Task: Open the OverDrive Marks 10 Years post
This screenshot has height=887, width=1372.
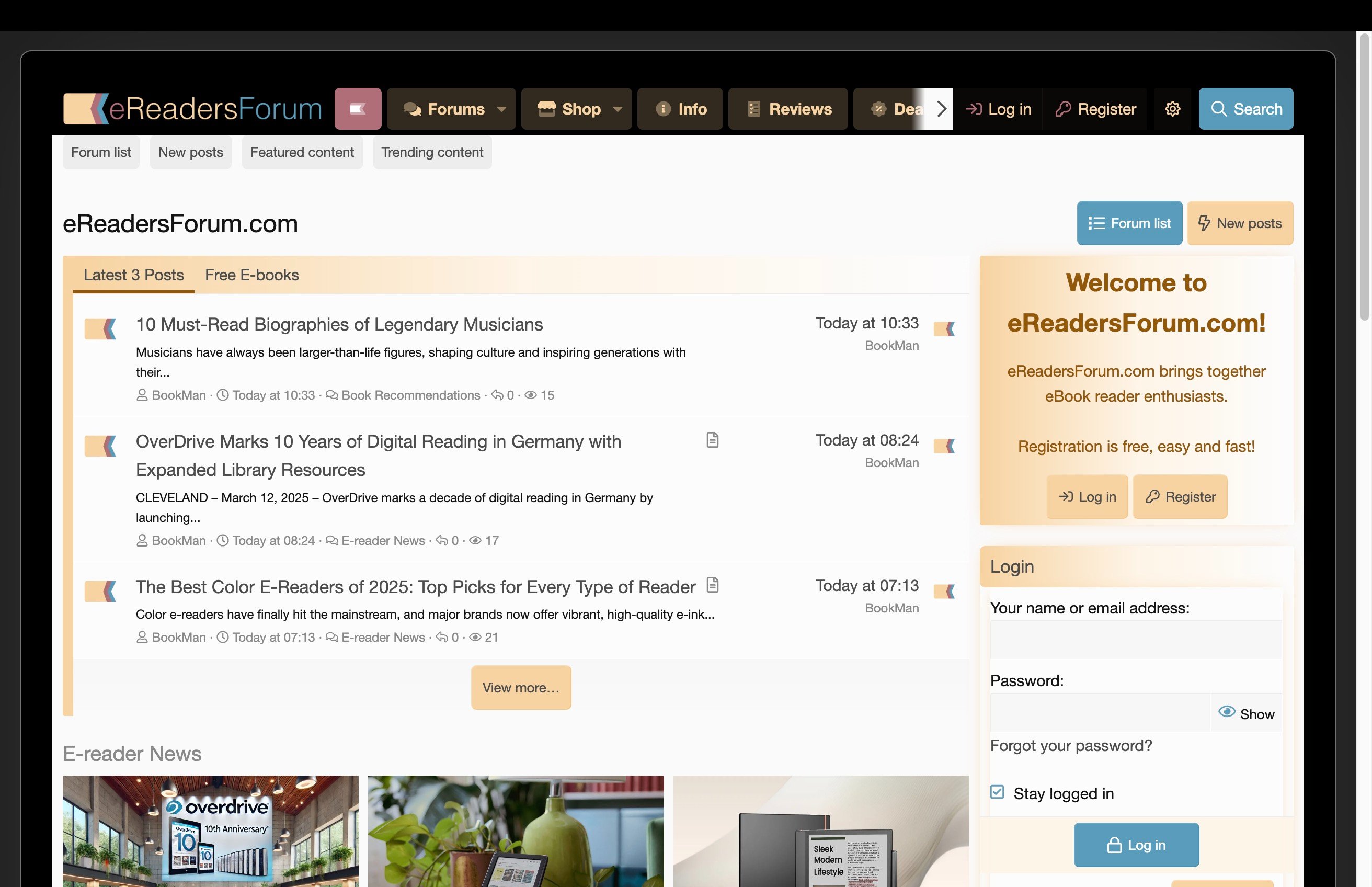Action: click(x=378, y=456)
